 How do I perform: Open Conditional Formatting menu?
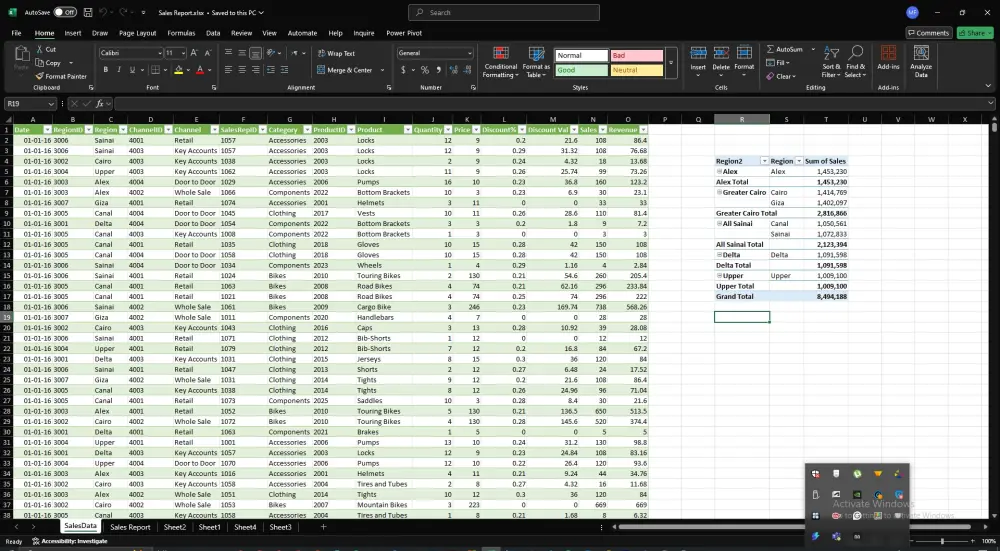point(501,62)
